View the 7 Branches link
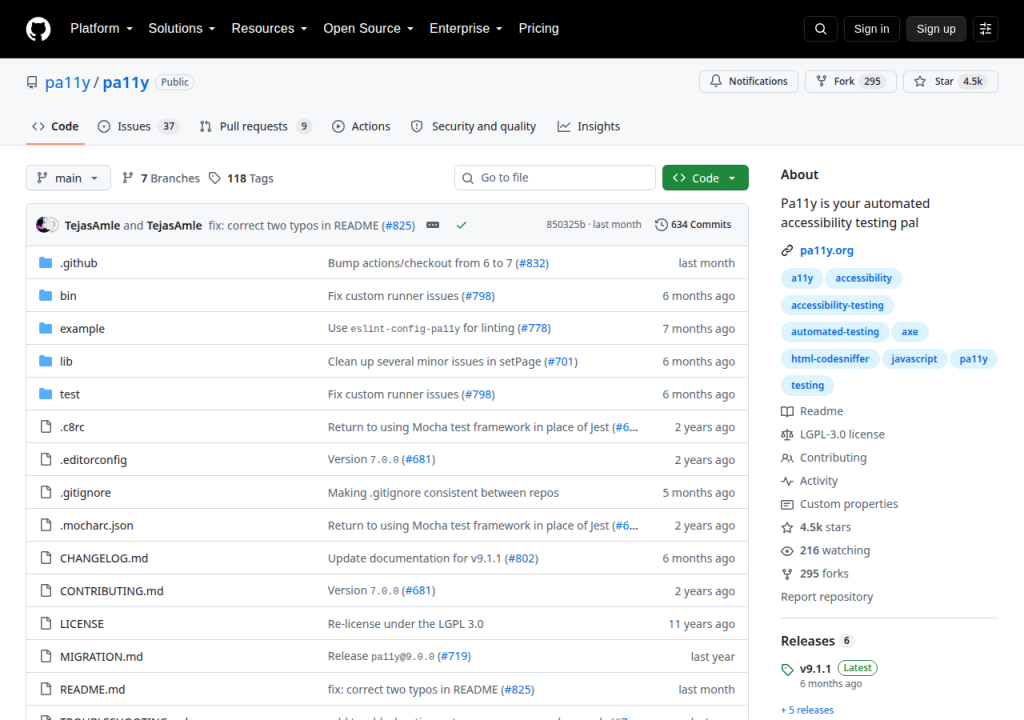Viewport: 1024px width, 720px height. pyautogui.click(x=161, y=178)
